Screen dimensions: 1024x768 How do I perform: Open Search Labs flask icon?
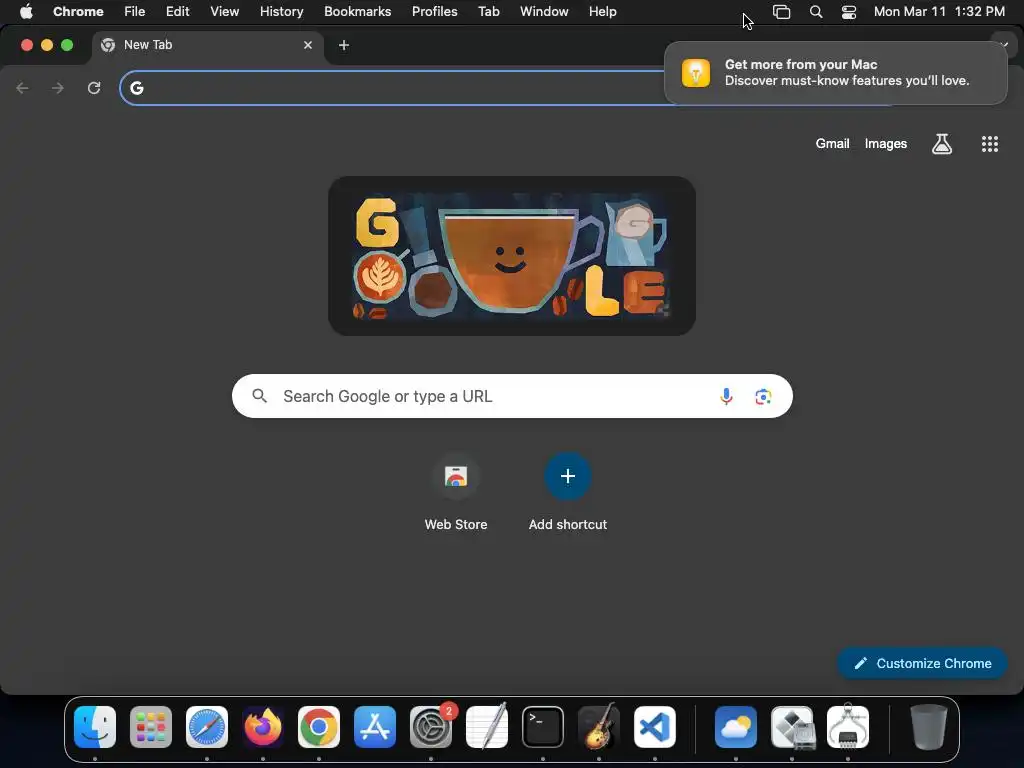942,144
